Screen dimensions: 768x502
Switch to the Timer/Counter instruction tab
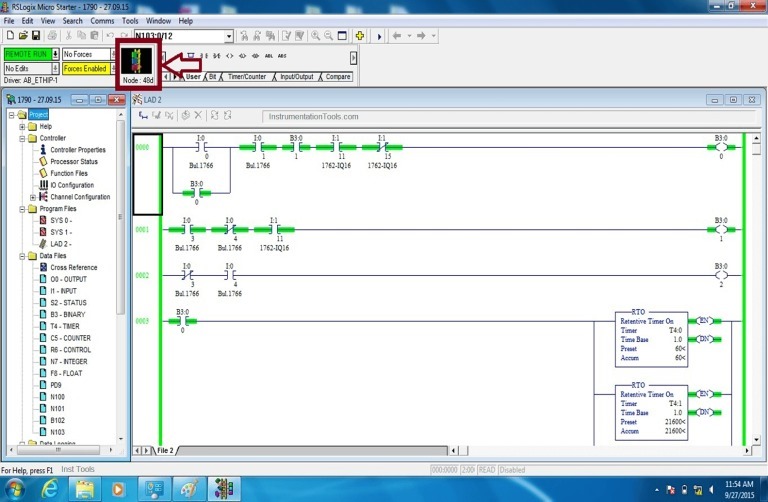click(x=246, y=76)
